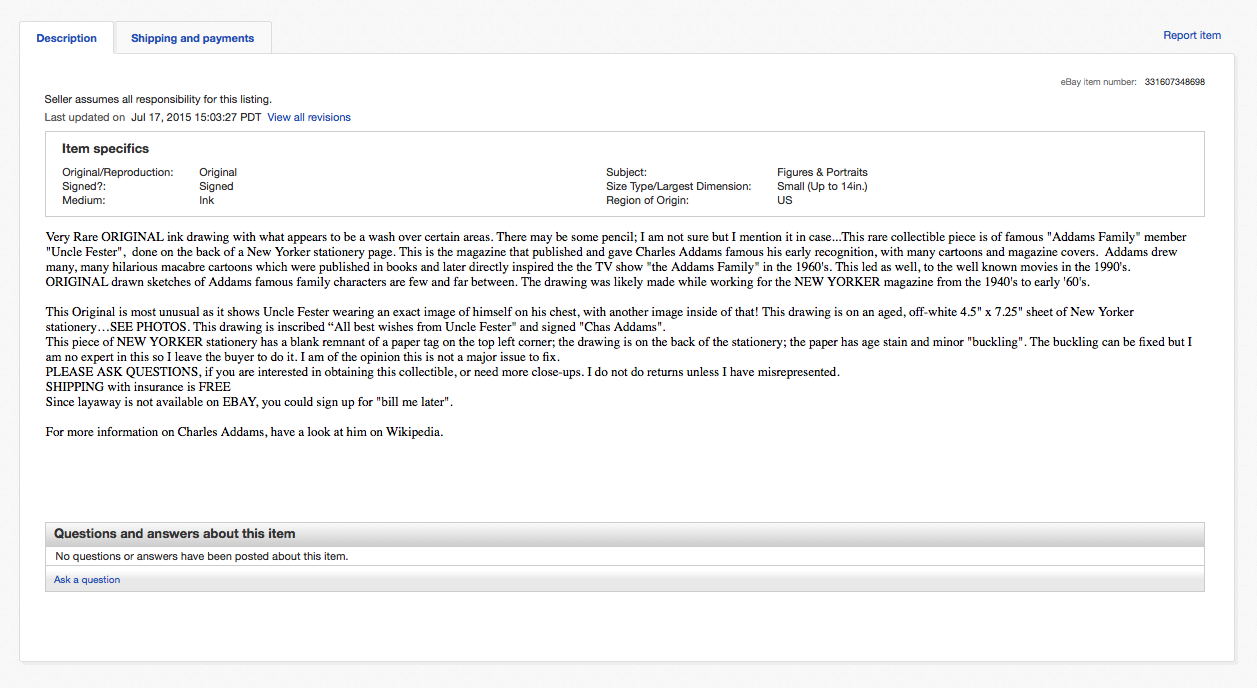This screenshot has width=1257, height=688.
Task: Click the Subject value Figures & Portraits
Action: point(822,172)
